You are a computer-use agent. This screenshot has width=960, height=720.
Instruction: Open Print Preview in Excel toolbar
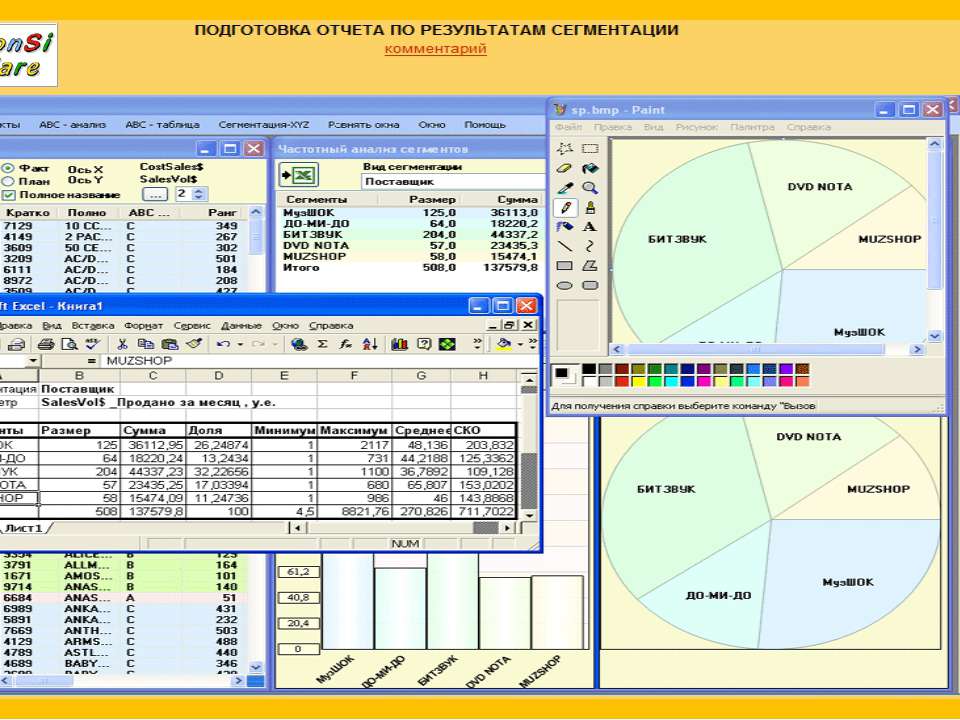(69, 344)
